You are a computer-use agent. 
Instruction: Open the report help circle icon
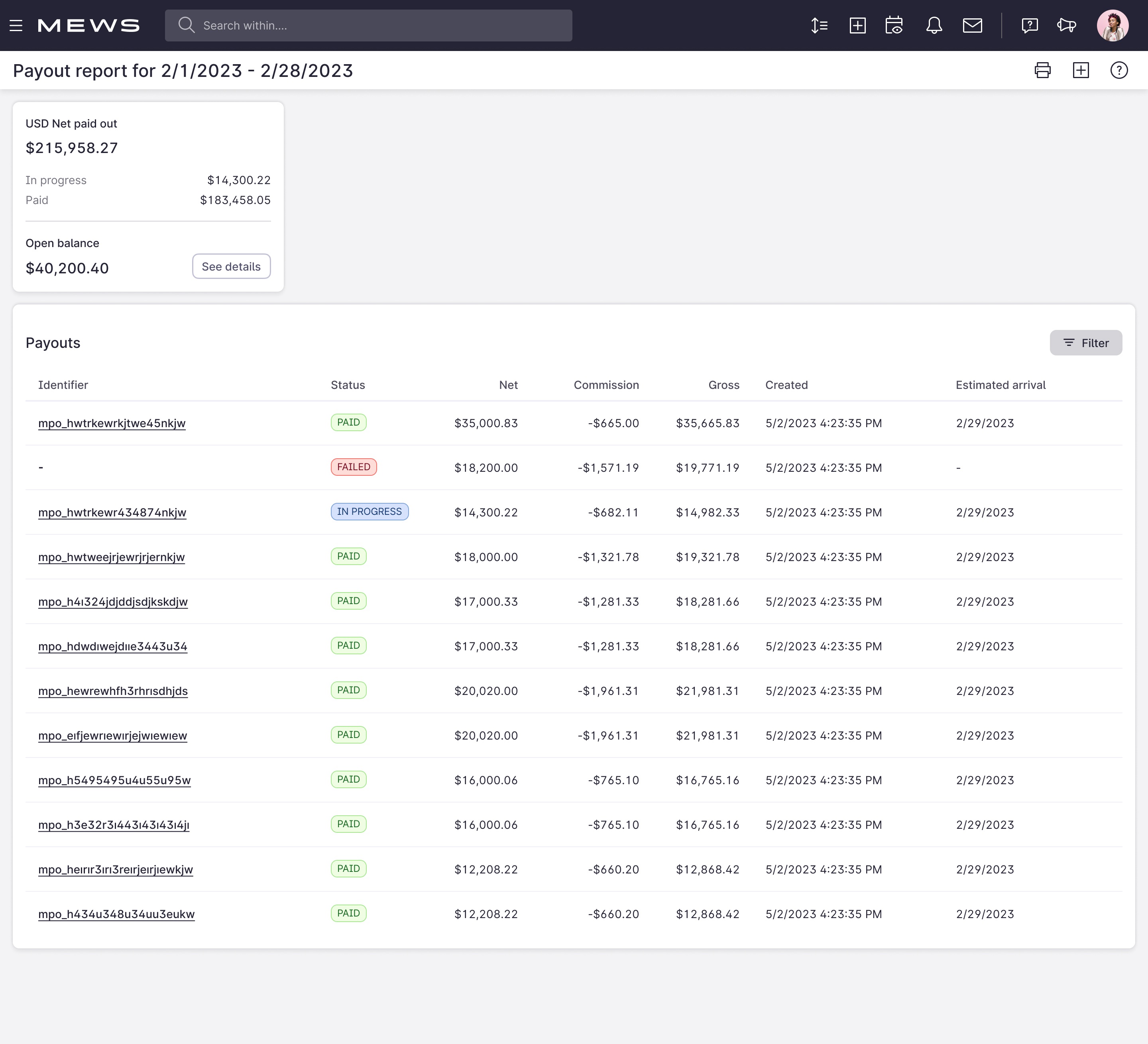[1119, 70]
